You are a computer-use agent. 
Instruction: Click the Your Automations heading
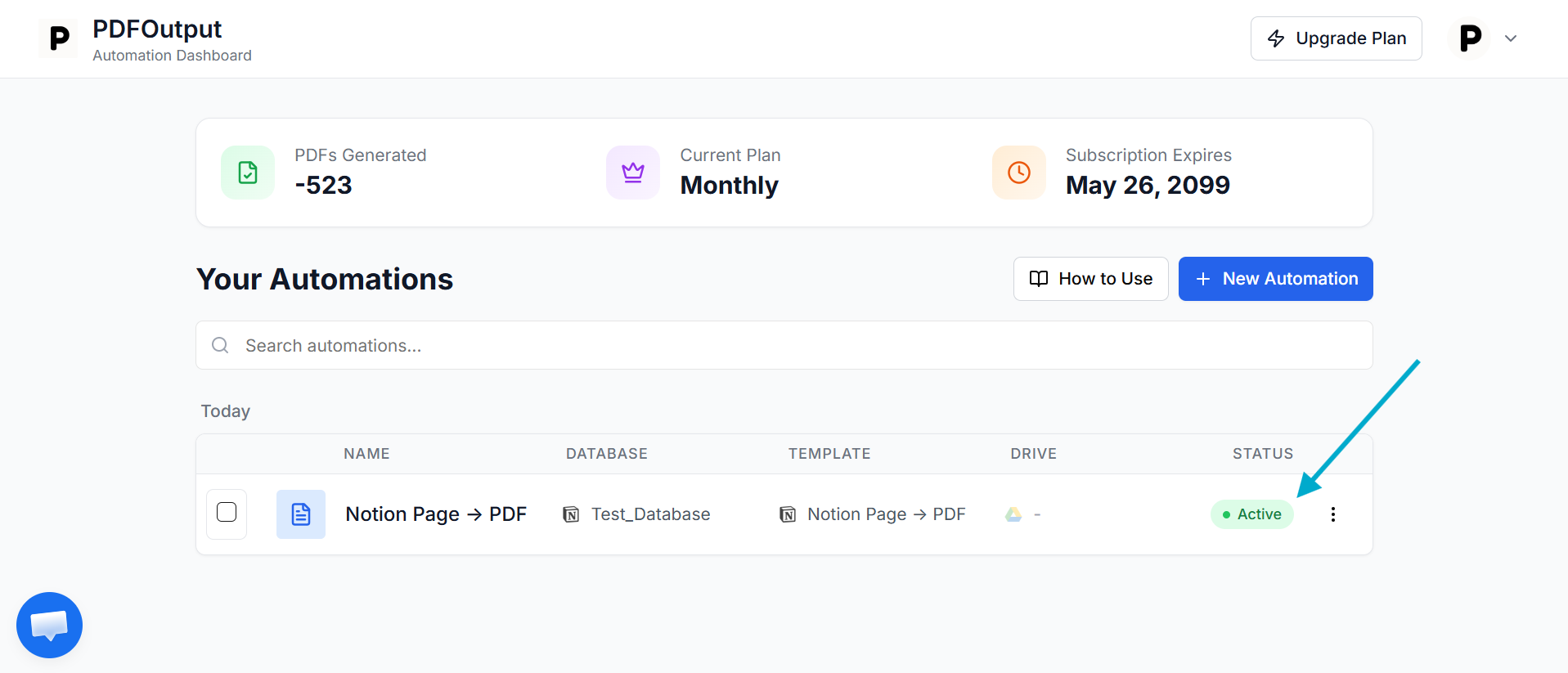pyautogui.click(x=325, y=279)
